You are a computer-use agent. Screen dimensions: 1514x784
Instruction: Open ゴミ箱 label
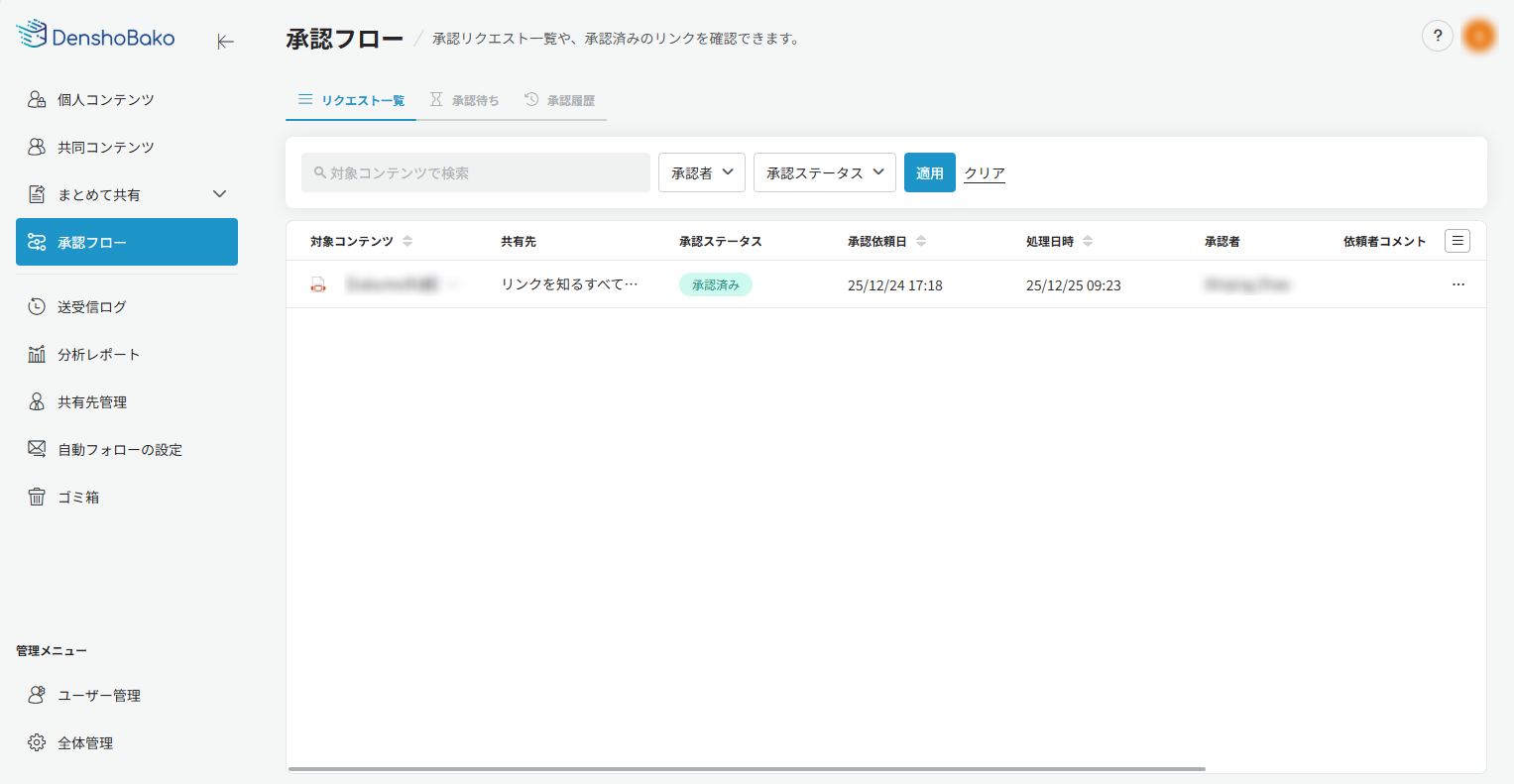pos(78,497)
